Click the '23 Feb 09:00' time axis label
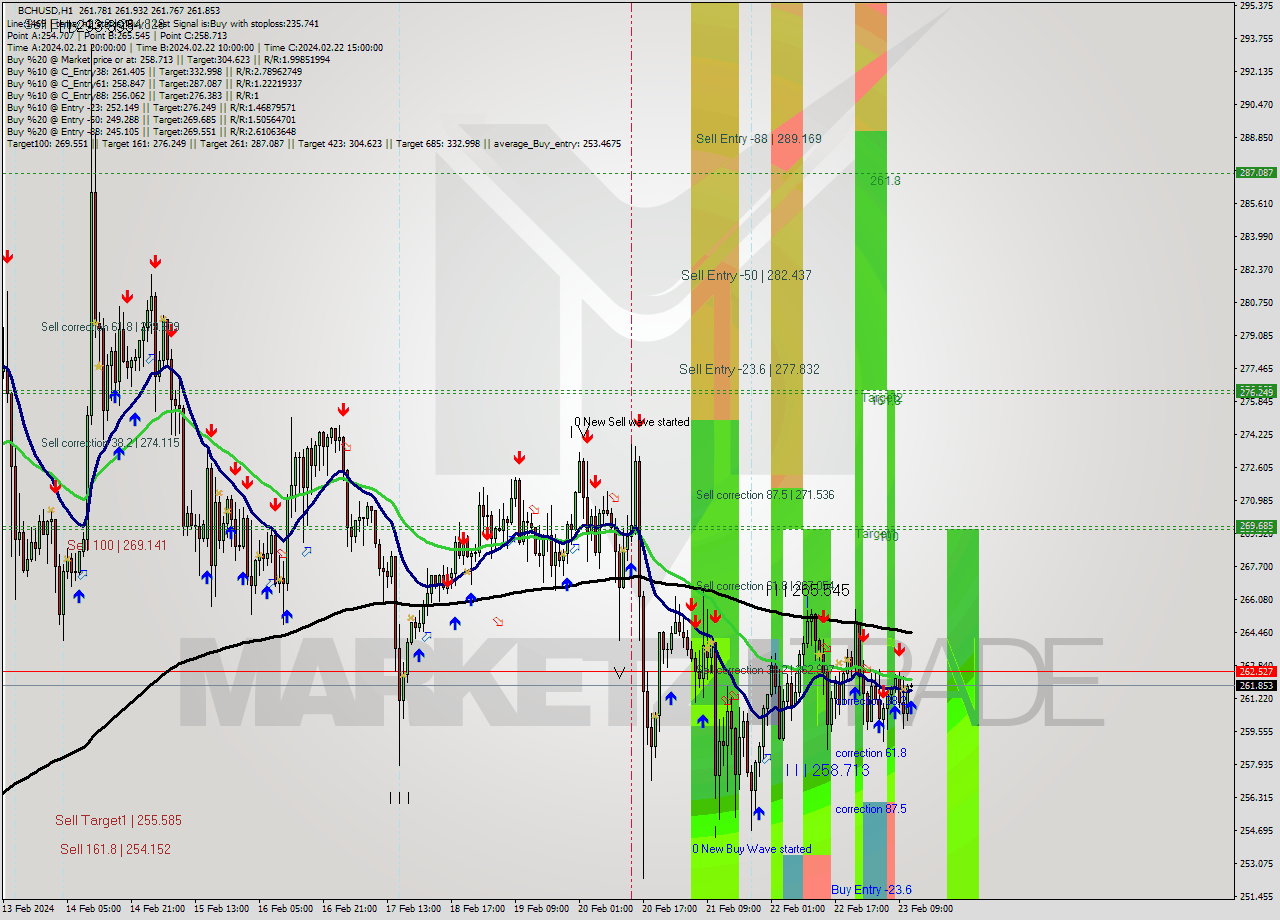Viewport: 1280px width, 920px height. point(925,909)
